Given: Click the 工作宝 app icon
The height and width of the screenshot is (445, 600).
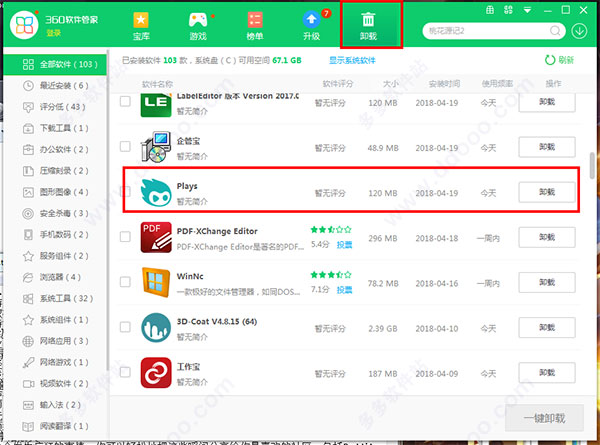Looking at the screenshot, I should tap(156, 373).
